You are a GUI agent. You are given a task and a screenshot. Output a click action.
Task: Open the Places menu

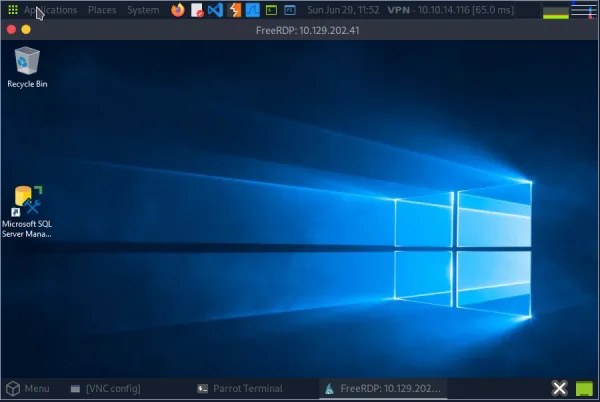pos(102,10)
